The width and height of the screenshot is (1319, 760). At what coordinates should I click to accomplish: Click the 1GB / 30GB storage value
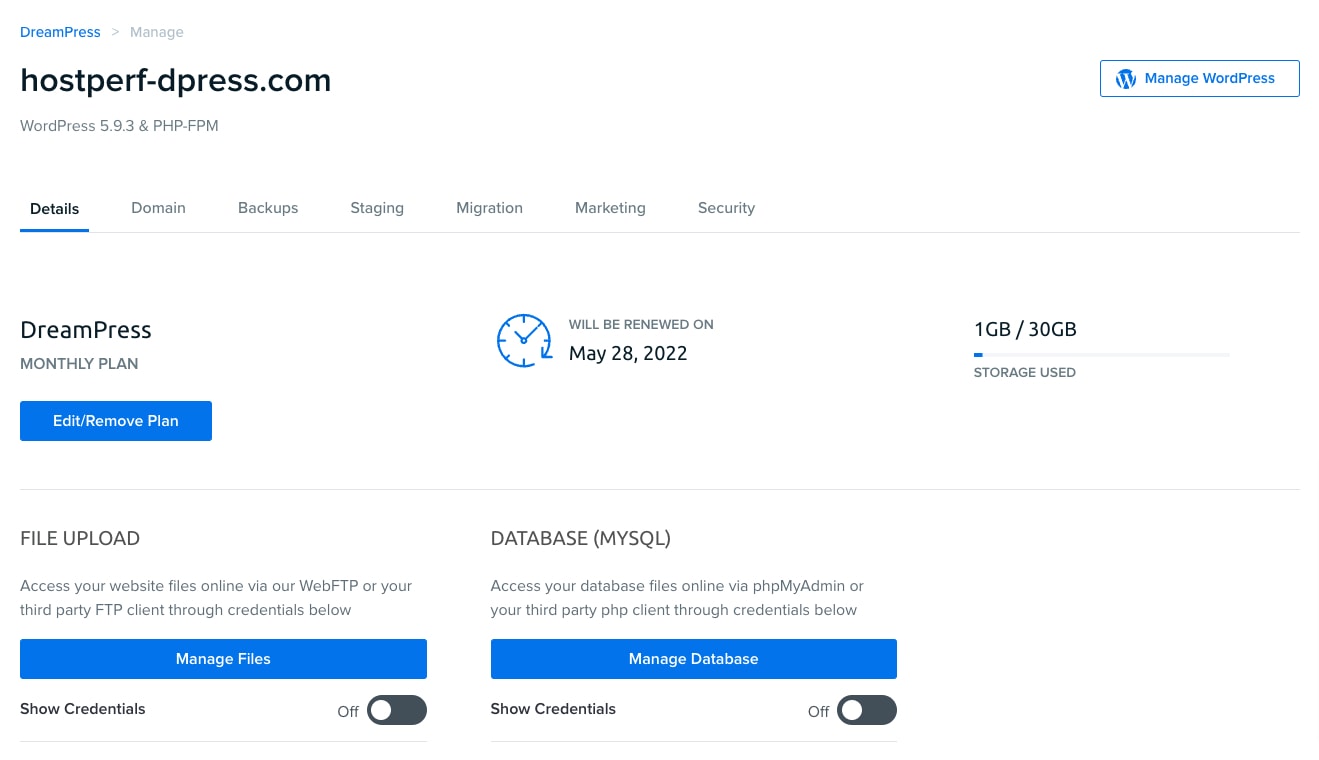pos(1025,329)
